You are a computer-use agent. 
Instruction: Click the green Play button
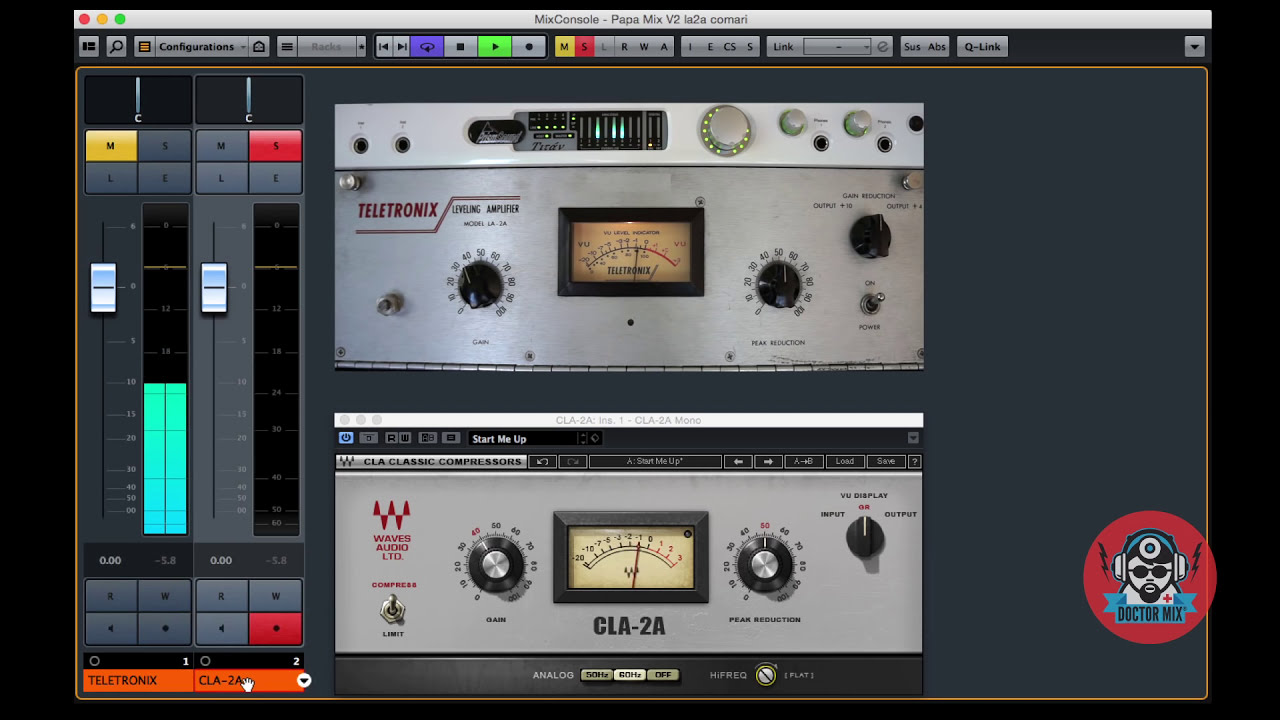point(495,47)
